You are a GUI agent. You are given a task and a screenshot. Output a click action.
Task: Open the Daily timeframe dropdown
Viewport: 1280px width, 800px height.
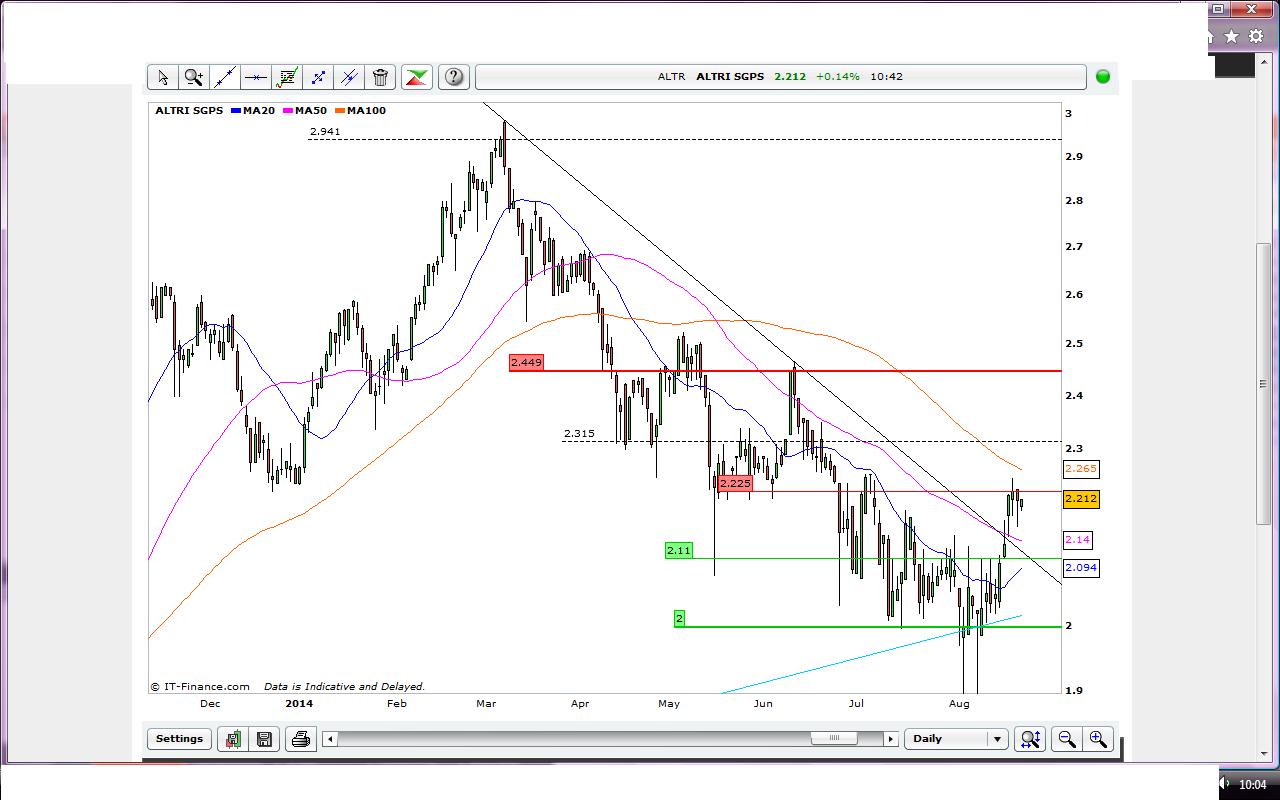955,739
